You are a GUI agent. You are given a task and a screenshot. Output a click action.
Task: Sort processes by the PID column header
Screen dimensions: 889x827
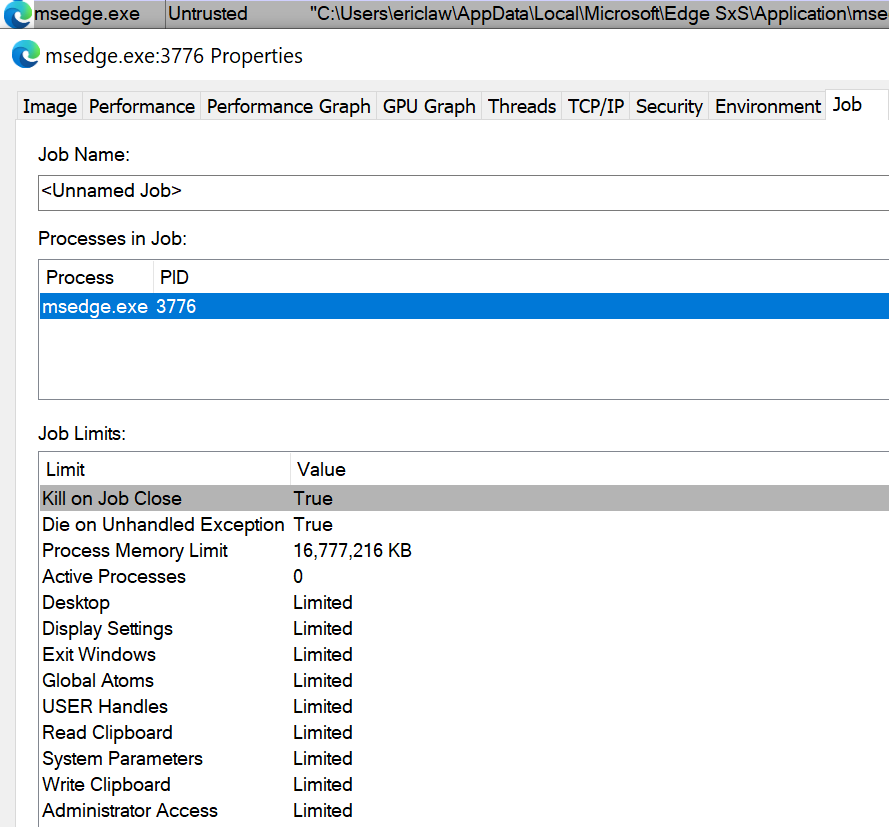tap(175, 277)
